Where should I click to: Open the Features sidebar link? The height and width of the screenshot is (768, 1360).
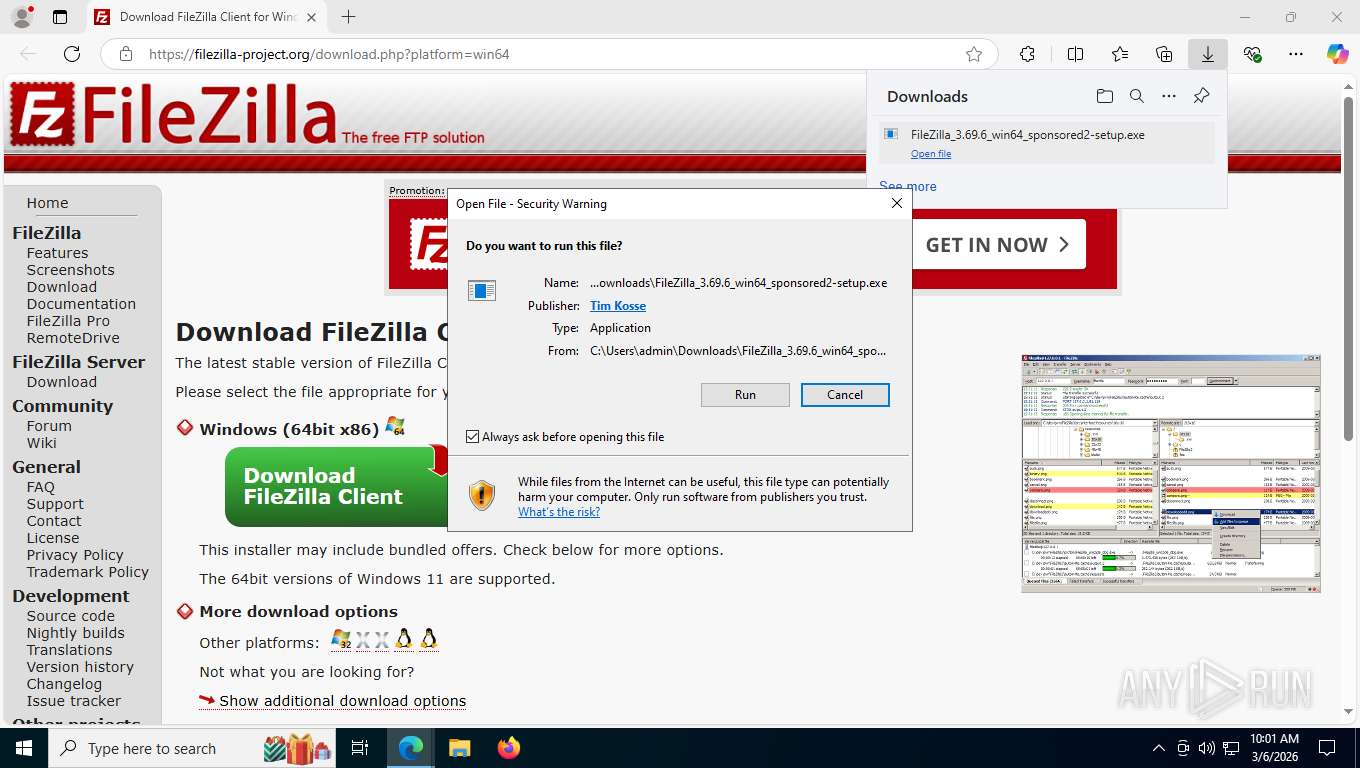pyautogui.click(x=57, y=253)
